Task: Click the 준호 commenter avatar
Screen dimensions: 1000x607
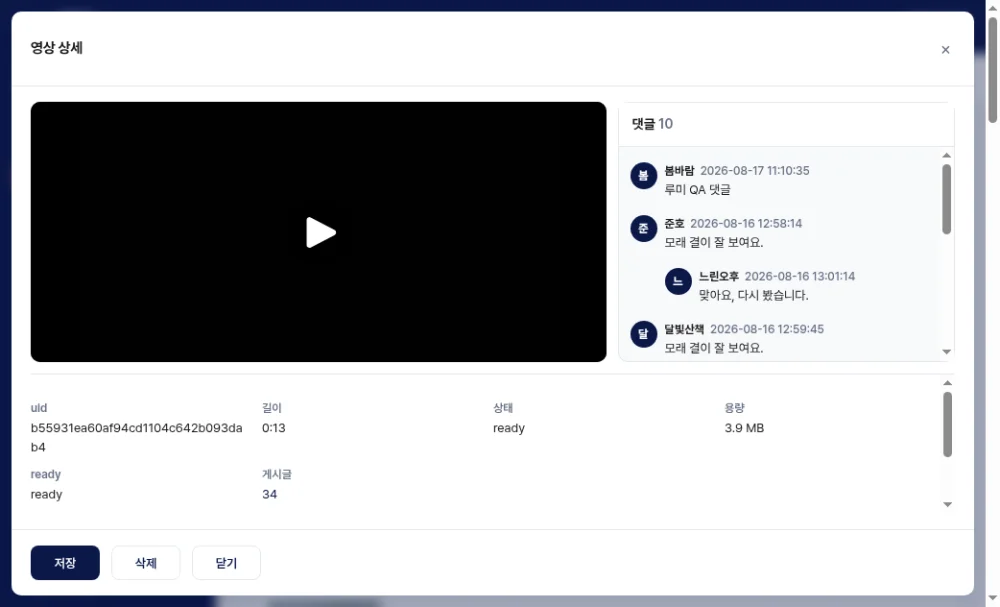Action: coord(643,228)
